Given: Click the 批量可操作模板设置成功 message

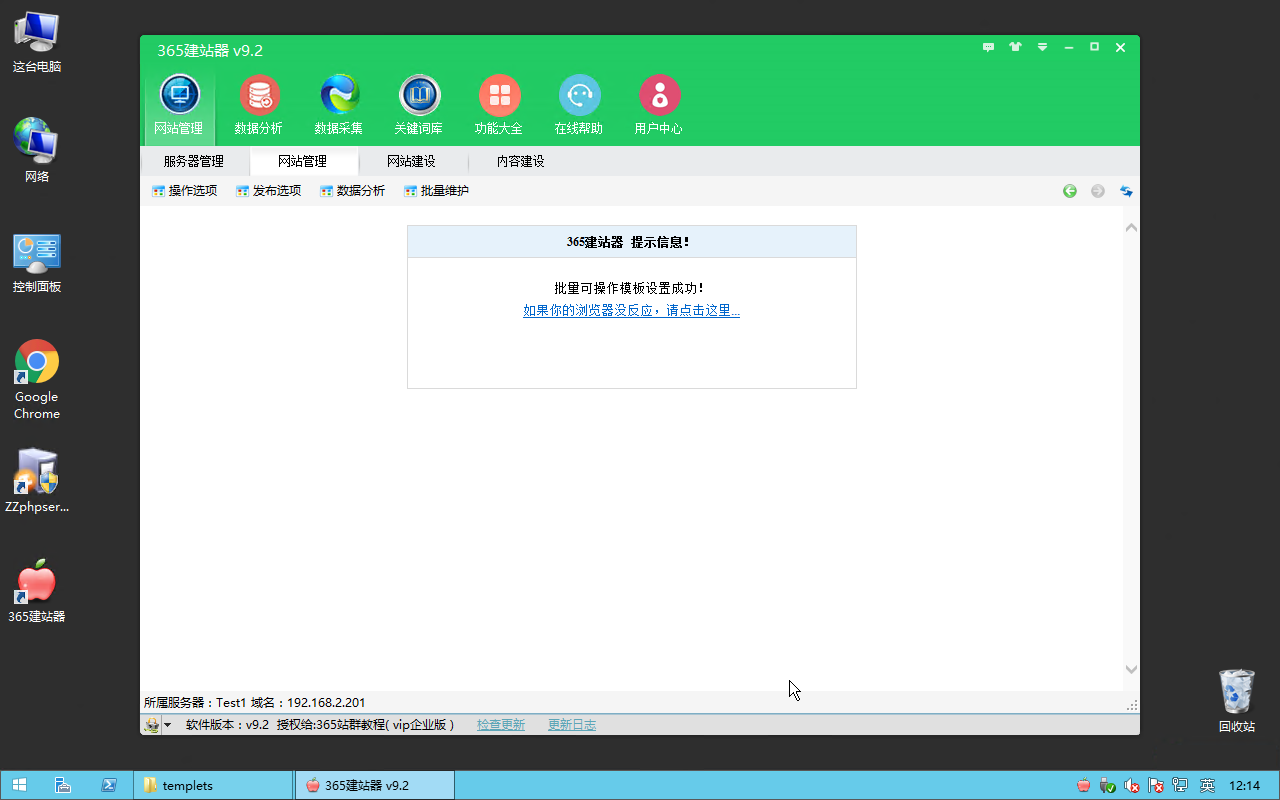Looking at the screenshot, I should [630, 288].
